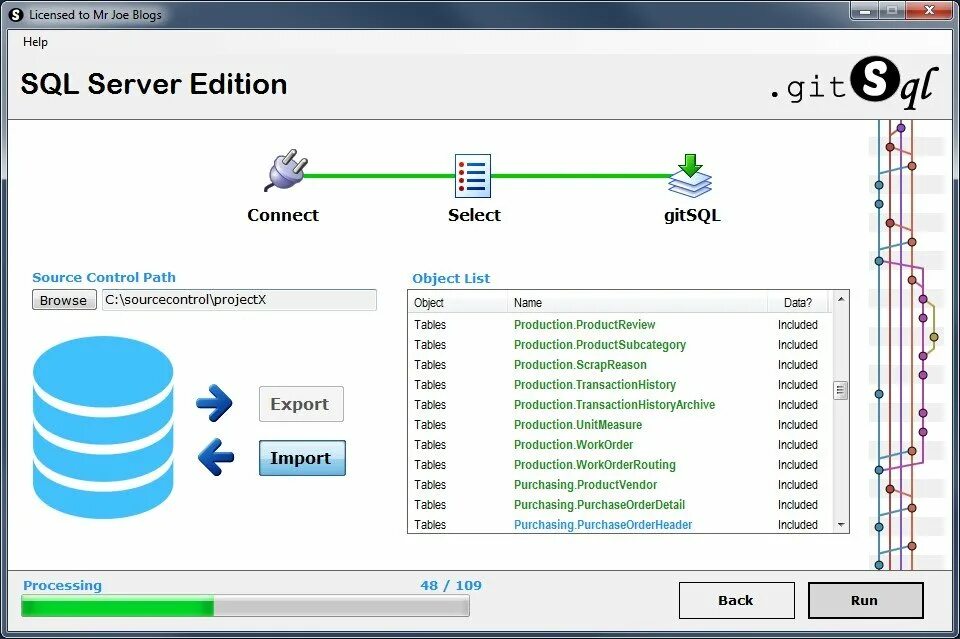
Task: Select the Production.WorkOrder row
Action: 620,445
